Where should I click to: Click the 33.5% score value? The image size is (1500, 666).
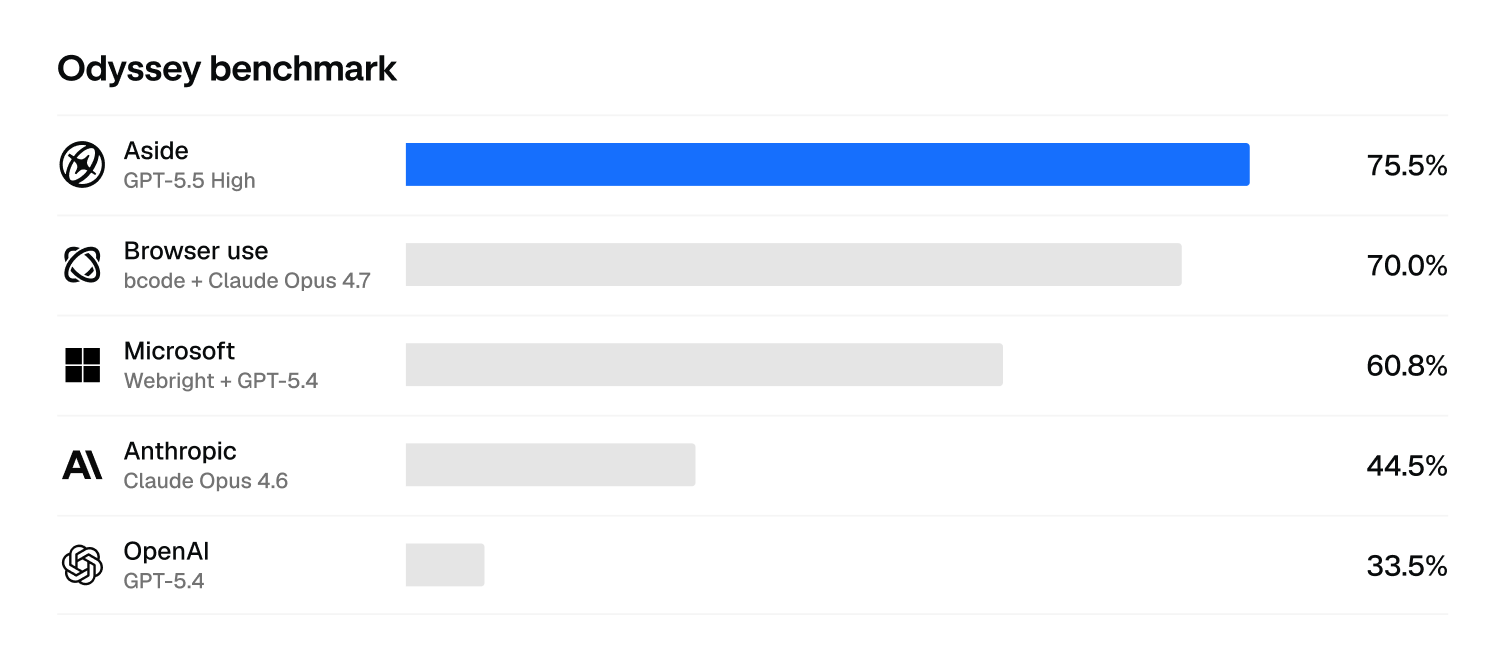(1407, 566)
